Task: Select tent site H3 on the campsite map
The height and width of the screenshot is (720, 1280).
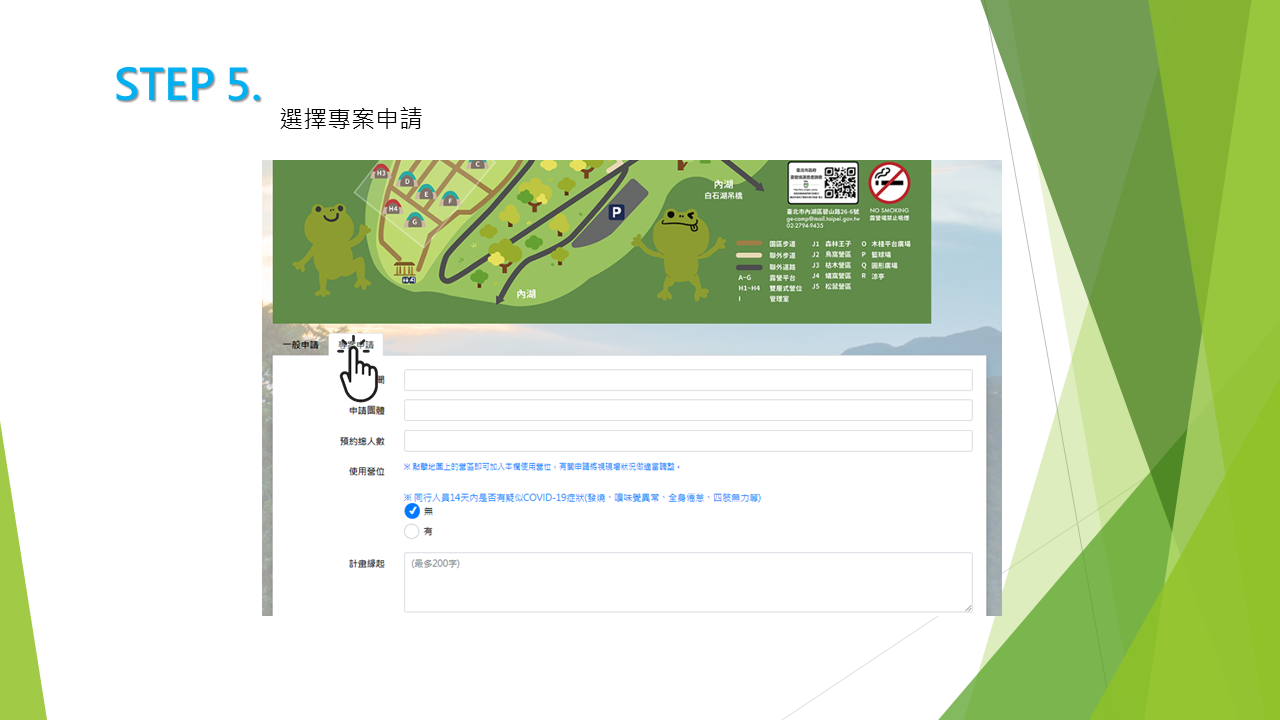Action: (380, 172)
